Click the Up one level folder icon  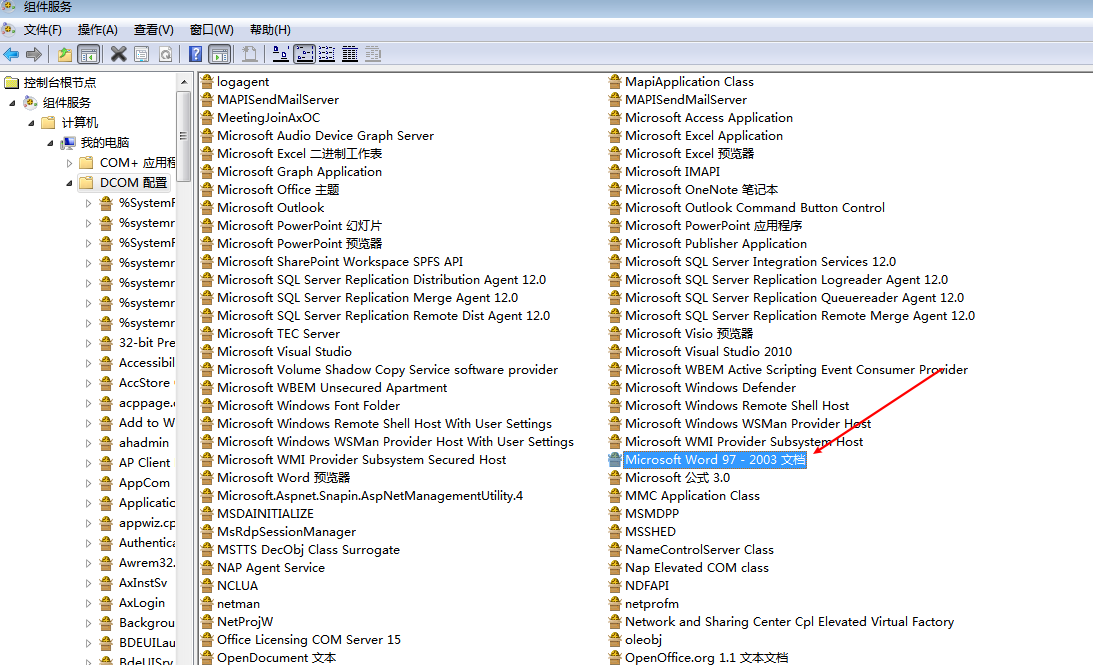click(64, 54)
